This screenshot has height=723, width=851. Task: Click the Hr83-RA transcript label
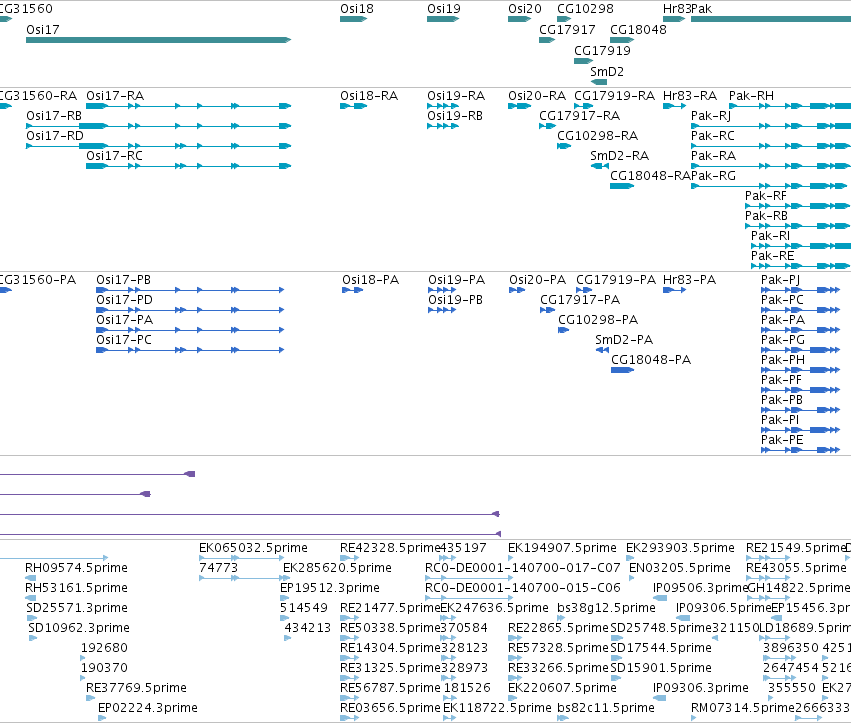point(690,96)
